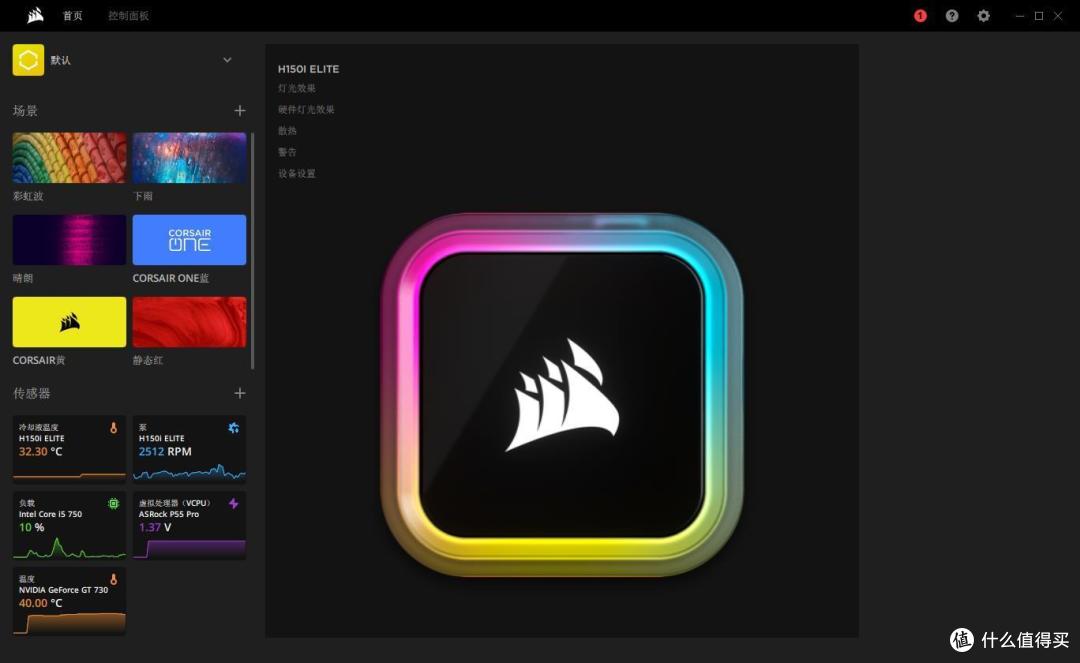This screenshot has height=663, width=1080.
Task: Open the 散热 cooling menu item
Action: coord(287,131)
